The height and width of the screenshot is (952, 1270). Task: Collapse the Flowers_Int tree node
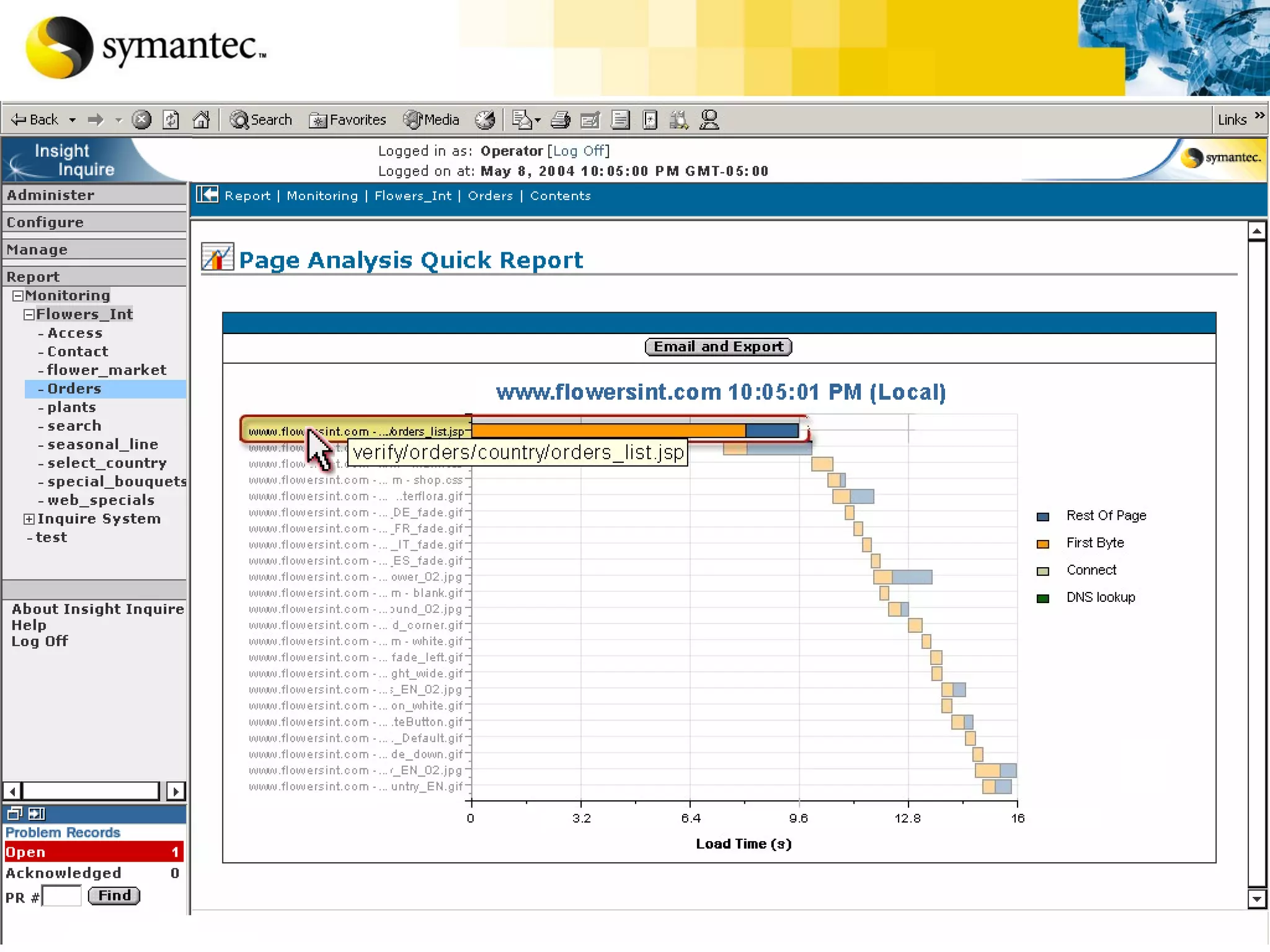[29, 315]
